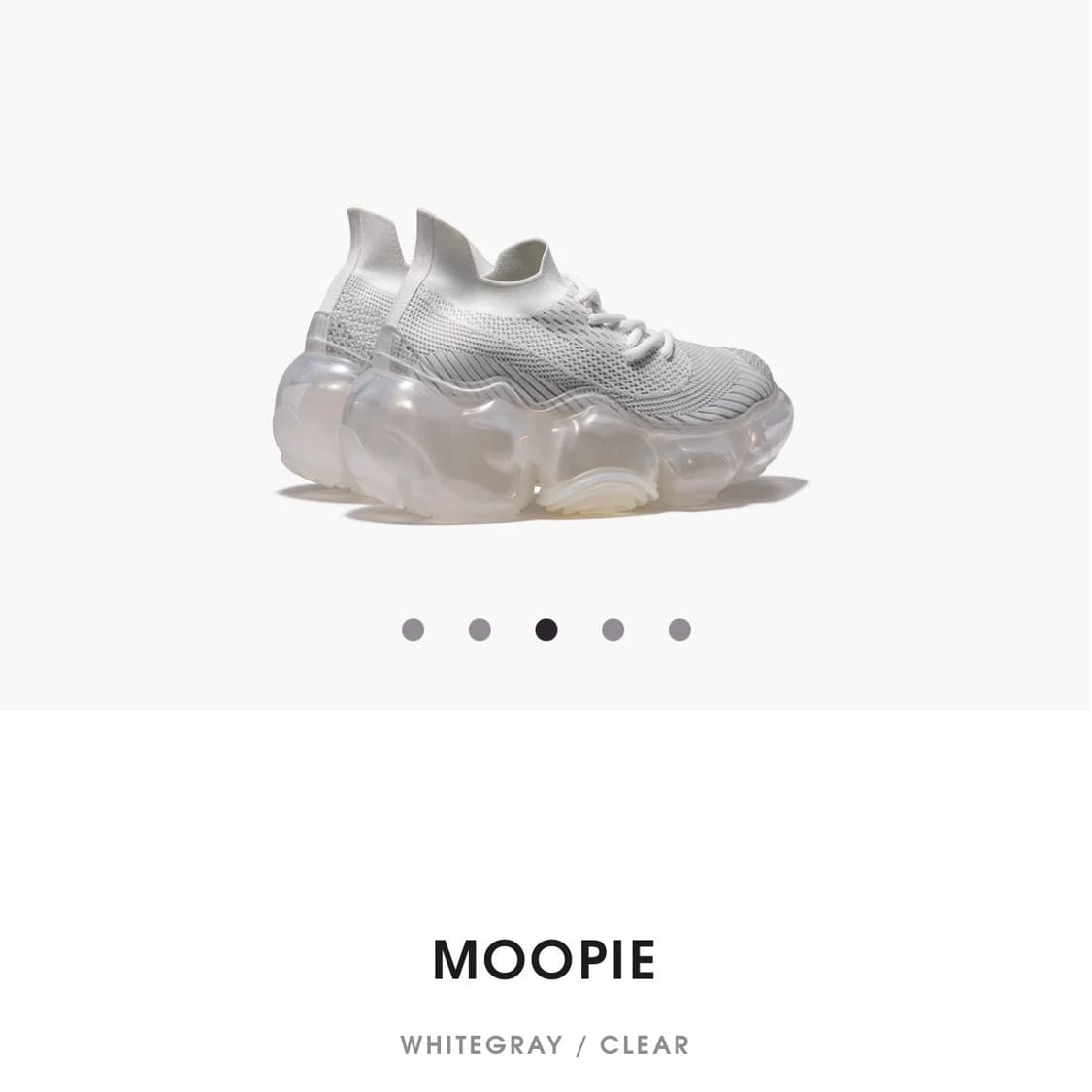Open the MOOPIE product title
Screen dimensions: 1092x1092
545,960
